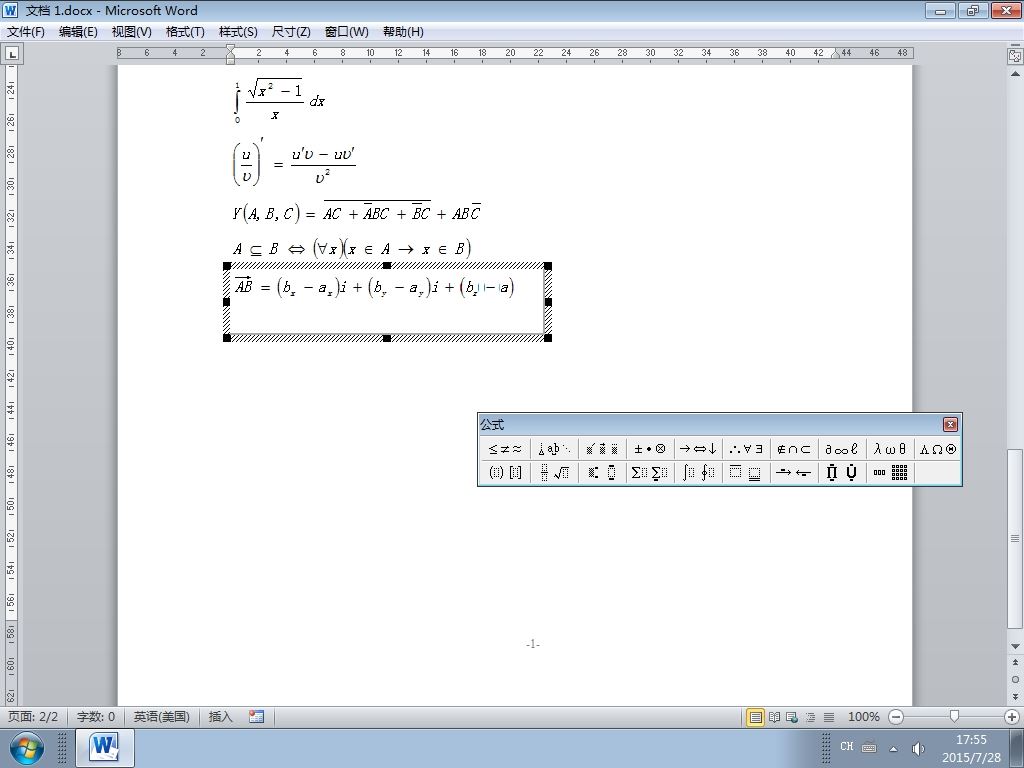Open the subscript and superscript templates
Screen dimensions: 1024x768
[x=601, y=472]
